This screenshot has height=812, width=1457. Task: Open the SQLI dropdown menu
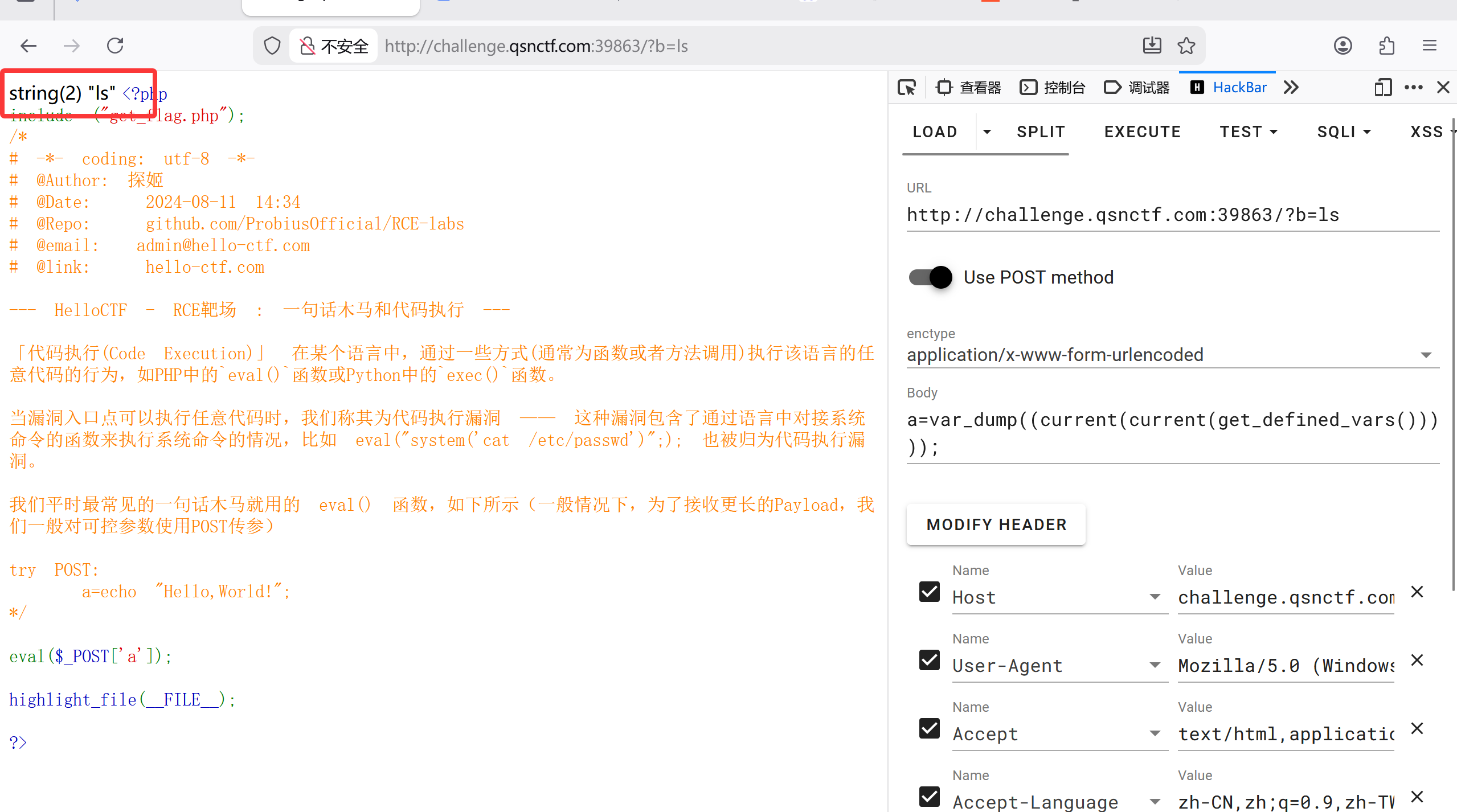pos(1344,132)
